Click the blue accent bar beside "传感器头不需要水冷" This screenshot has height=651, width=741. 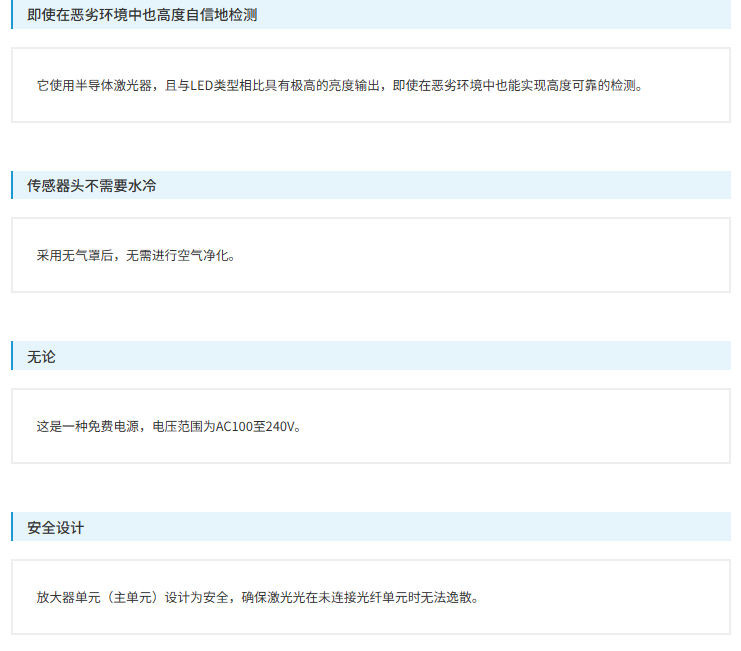[x=12, y=185]
